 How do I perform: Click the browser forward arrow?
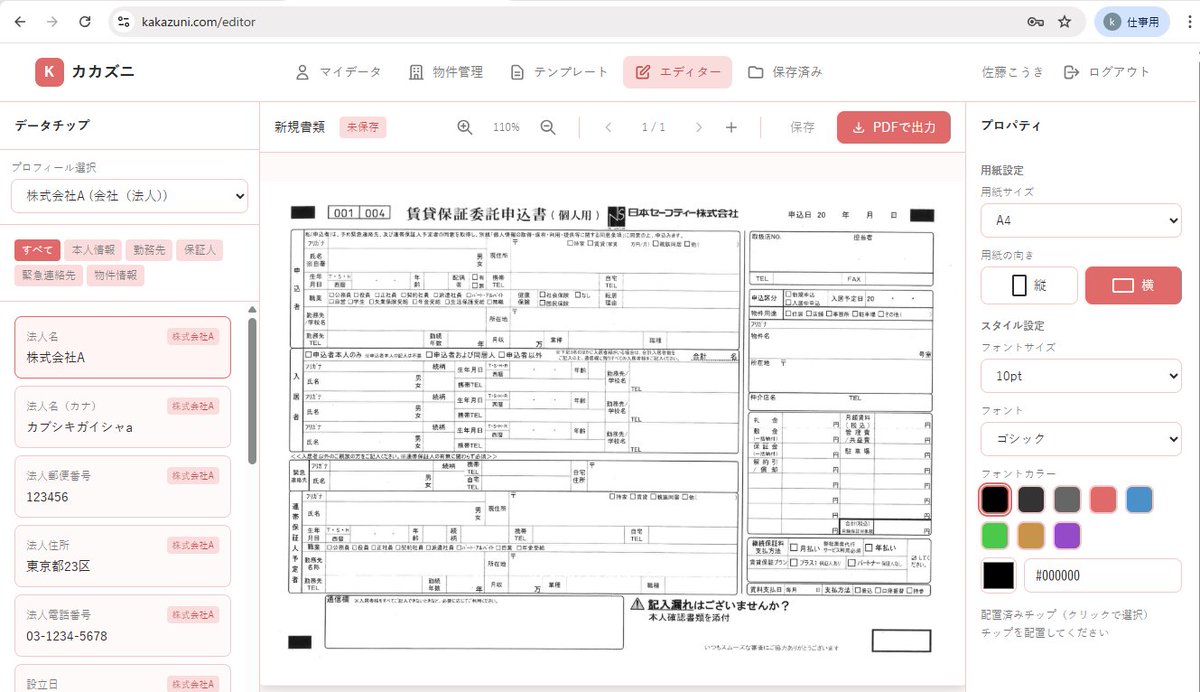pos(53,21)
